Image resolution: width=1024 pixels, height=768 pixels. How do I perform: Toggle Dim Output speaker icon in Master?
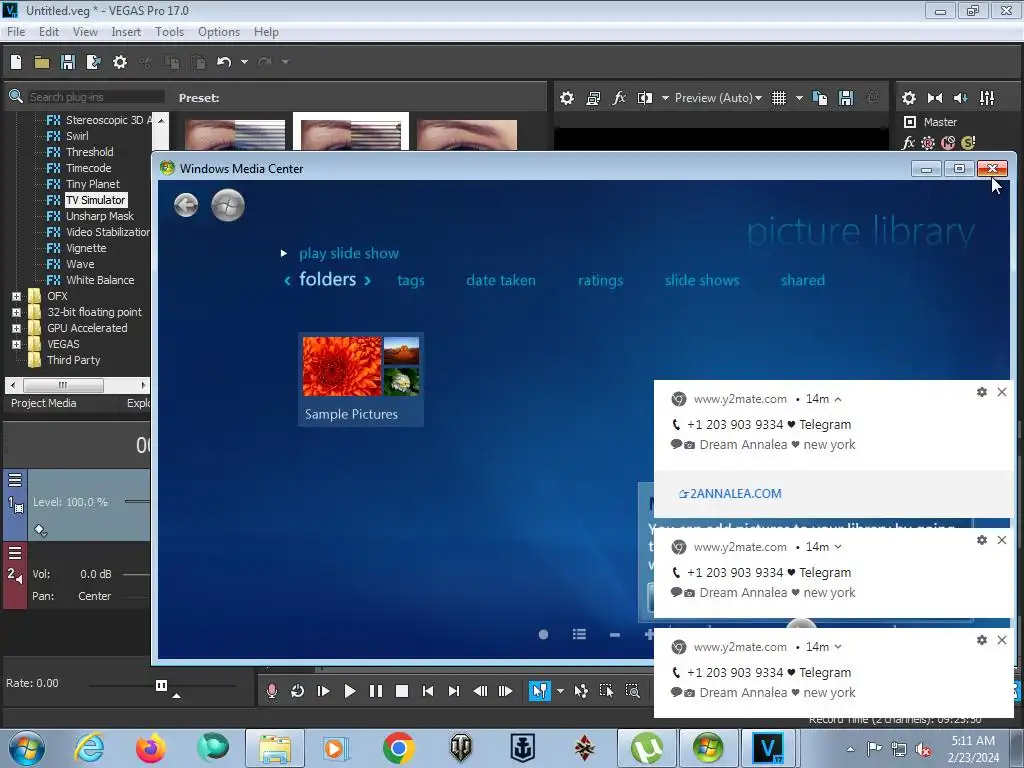coord(961,98)
